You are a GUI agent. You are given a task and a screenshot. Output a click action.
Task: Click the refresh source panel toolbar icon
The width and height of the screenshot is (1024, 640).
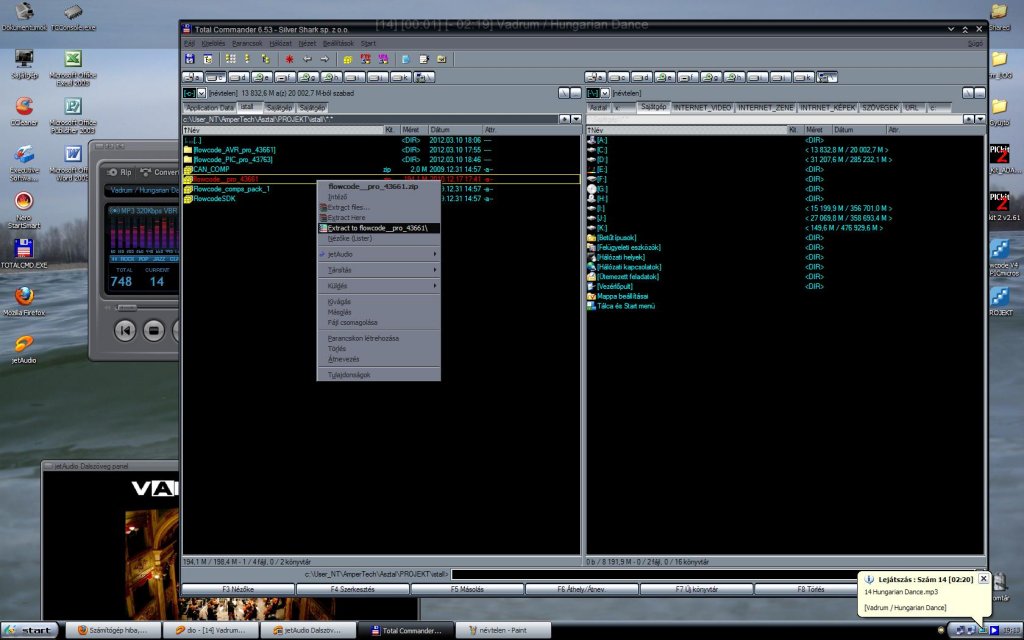click(189, 59)
